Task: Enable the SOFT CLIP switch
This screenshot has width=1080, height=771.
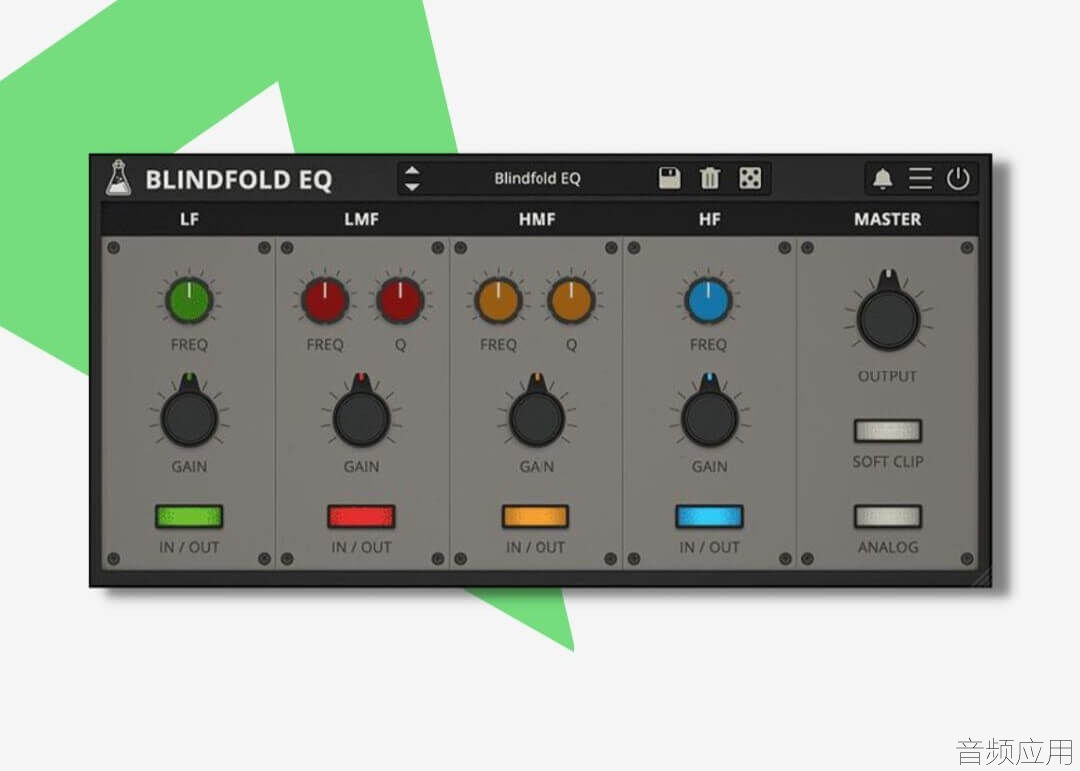Action: (x=888, y=431)
